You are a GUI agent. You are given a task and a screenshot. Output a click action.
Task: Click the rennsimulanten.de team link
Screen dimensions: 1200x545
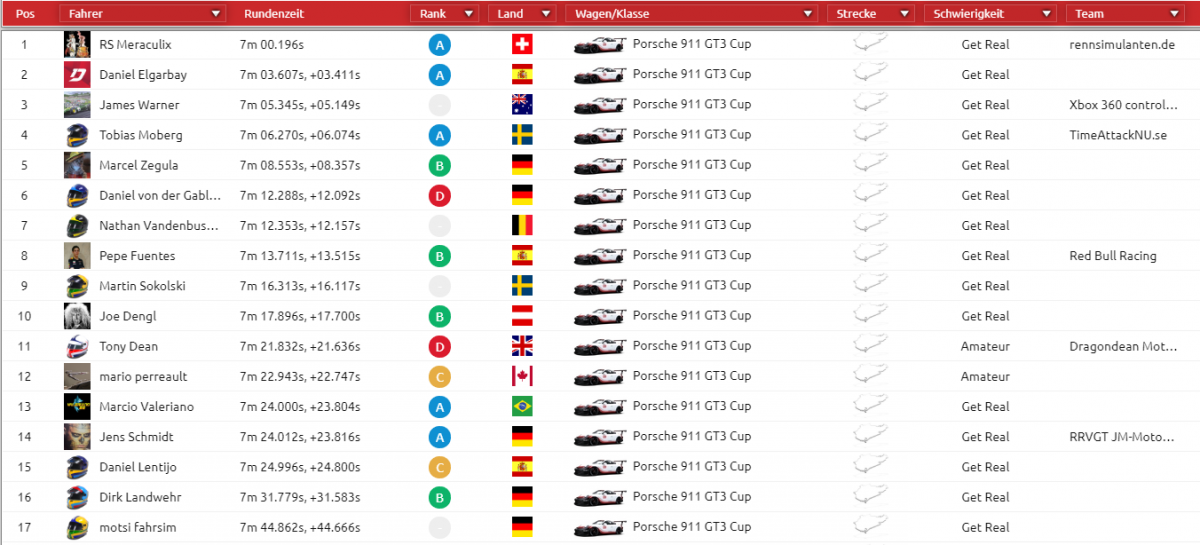[1122, 45]
